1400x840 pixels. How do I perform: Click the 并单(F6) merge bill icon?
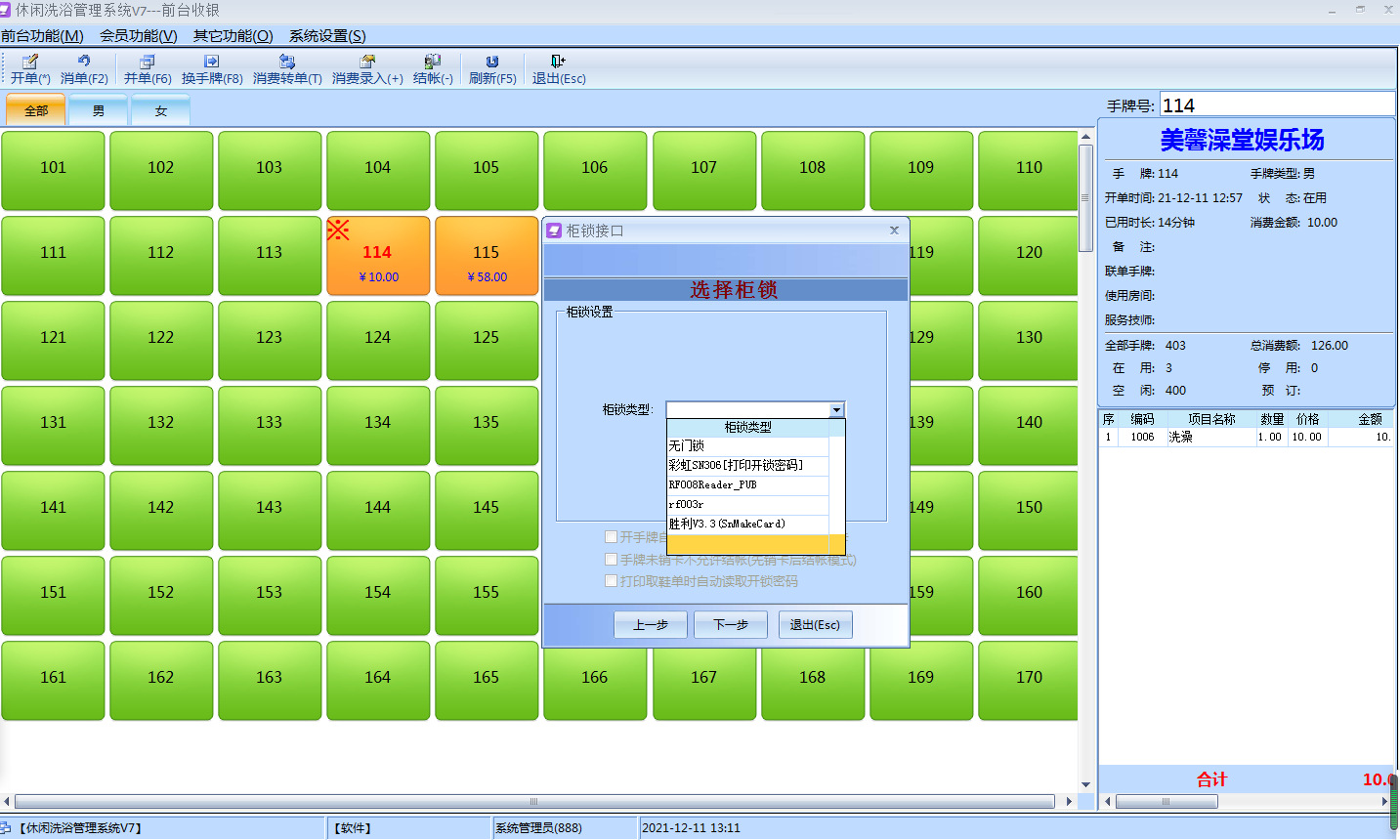[x=148, y=62]
